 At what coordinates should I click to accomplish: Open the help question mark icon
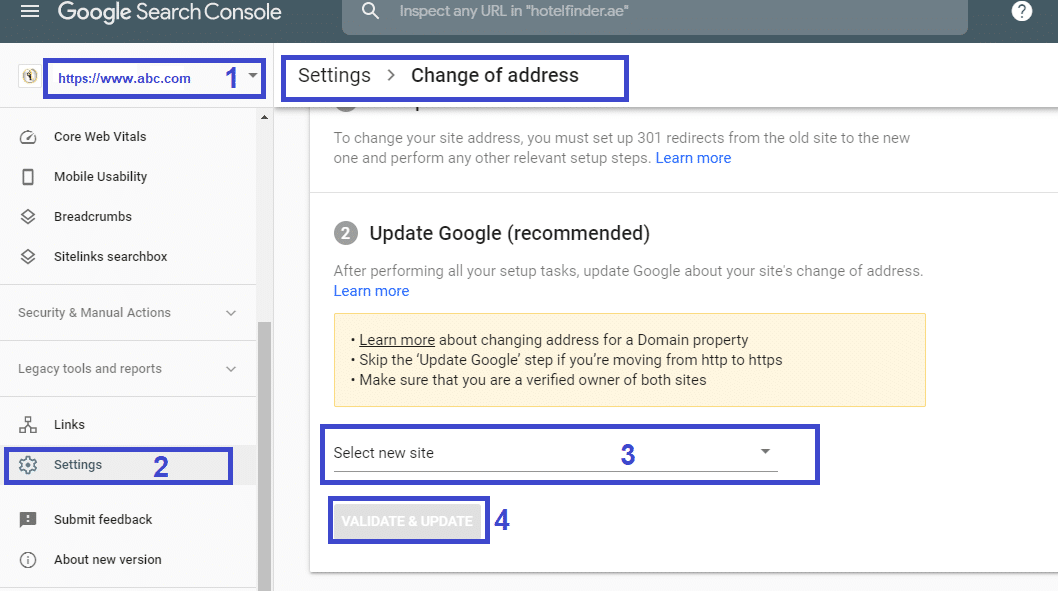[1022, 11]
